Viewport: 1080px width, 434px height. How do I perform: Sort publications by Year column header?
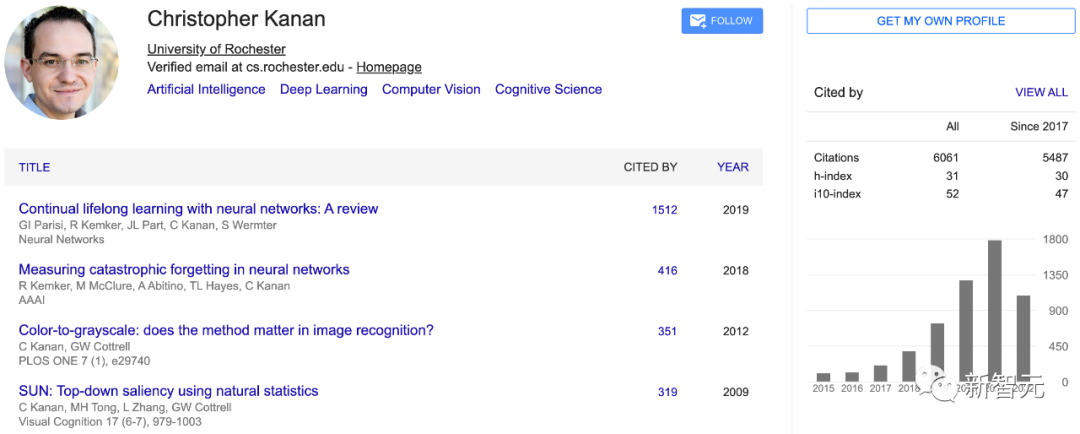pos(732,167)
